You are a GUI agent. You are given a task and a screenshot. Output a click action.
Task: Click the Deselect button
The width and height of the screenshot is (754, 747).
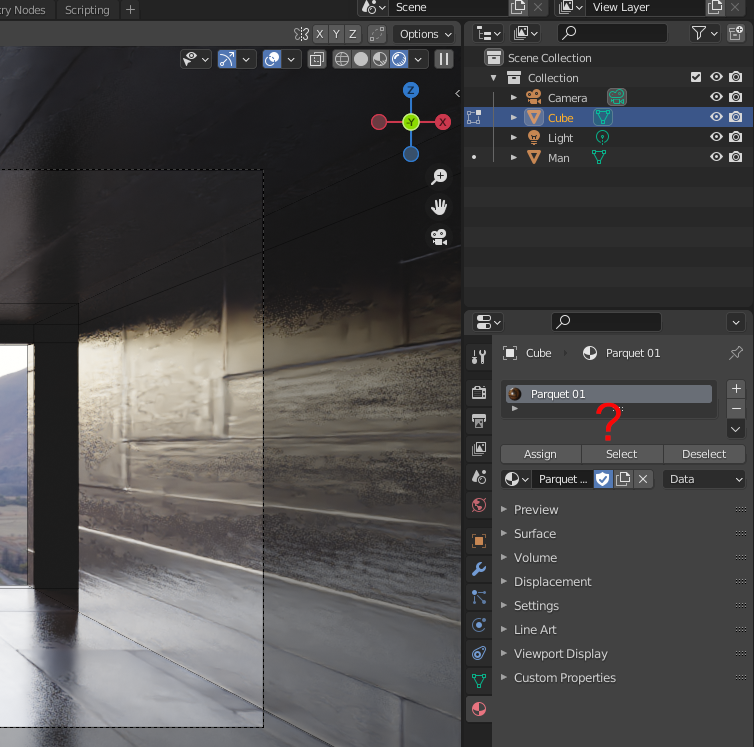704,454
